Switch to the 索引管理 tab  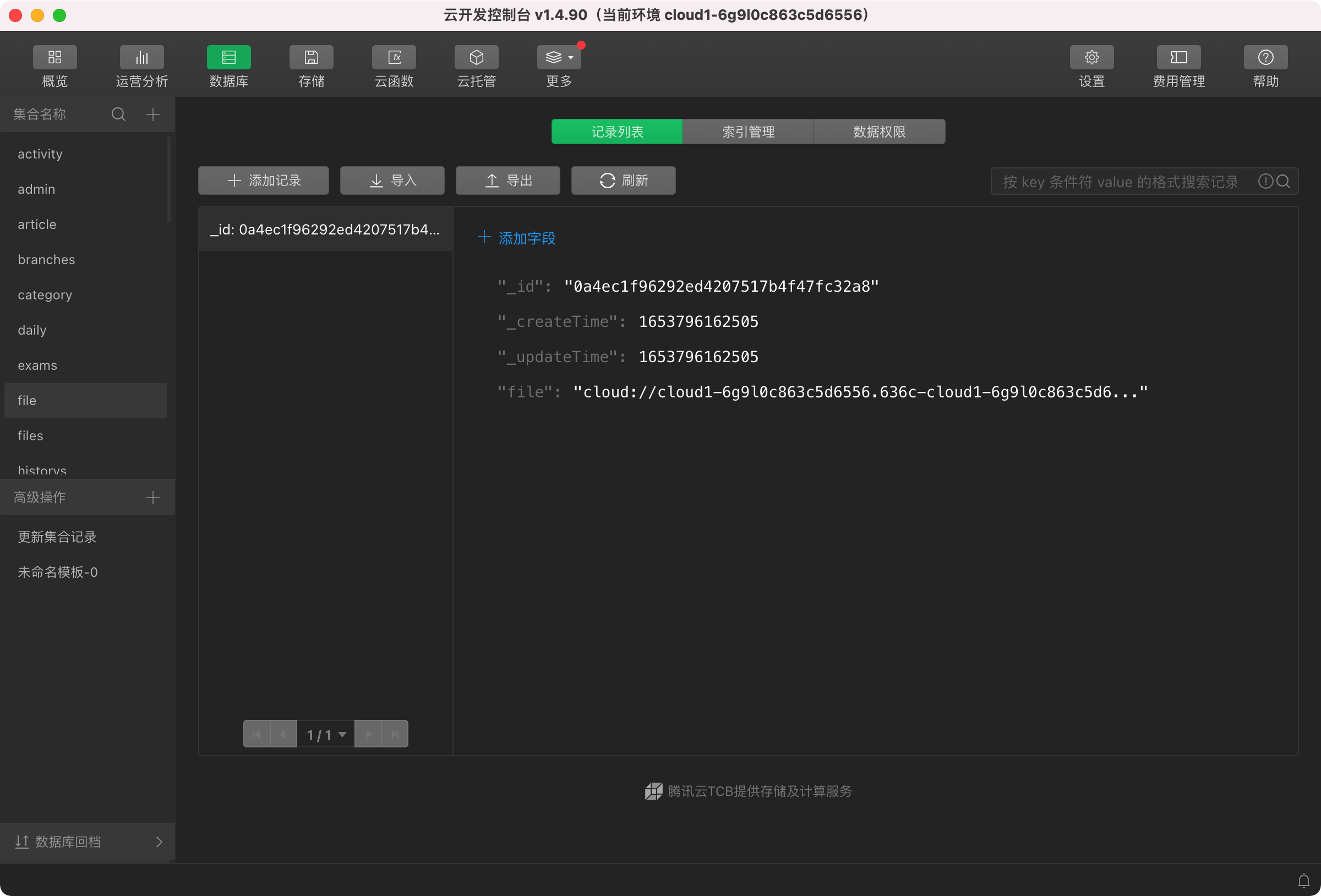(x=748, y=132)
